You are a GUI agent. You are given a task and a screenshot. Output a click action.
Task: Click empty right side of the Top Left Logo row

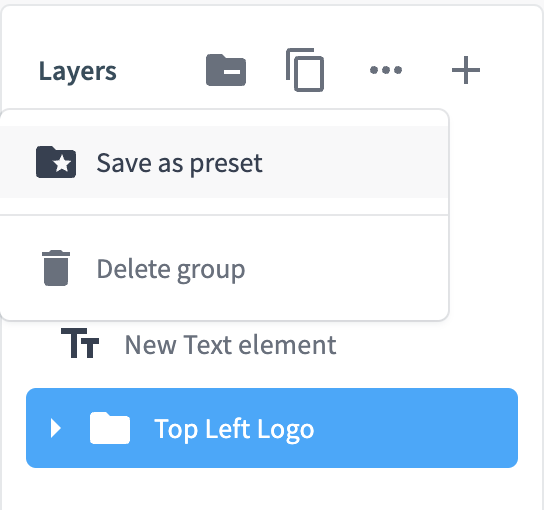[x=416, y=428]
